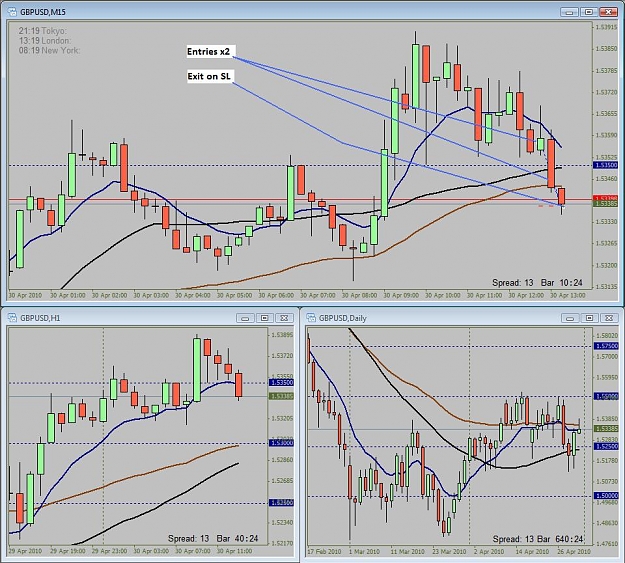The image size is (625, 563).
Task: Click the '21:19 Tokyo:' clock text
Action: [43, 31]
